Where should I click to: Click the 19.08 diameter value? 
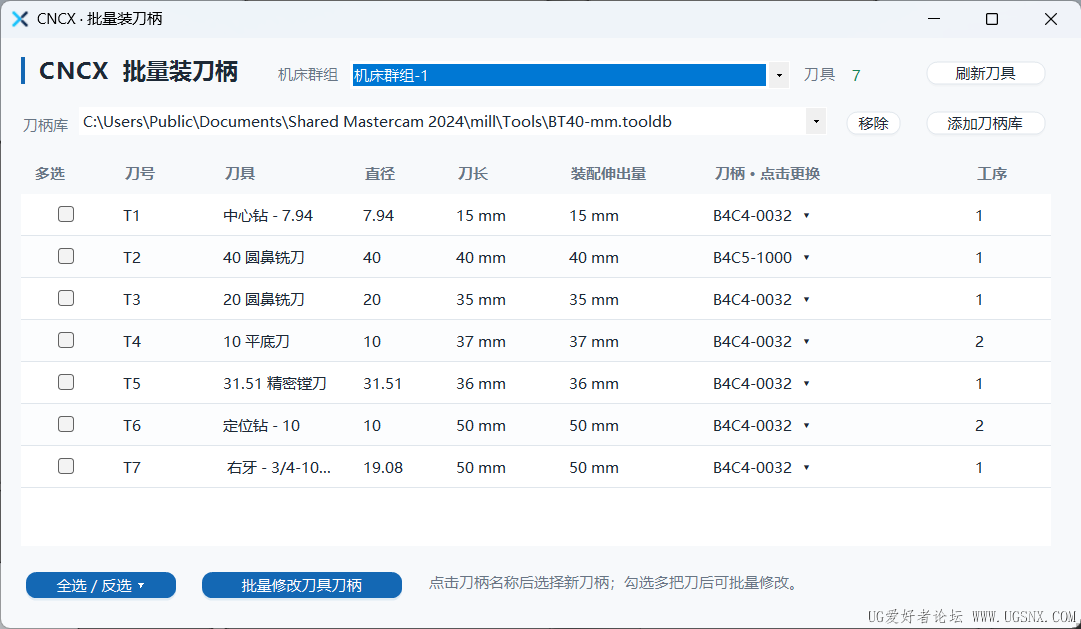point(383,468)
